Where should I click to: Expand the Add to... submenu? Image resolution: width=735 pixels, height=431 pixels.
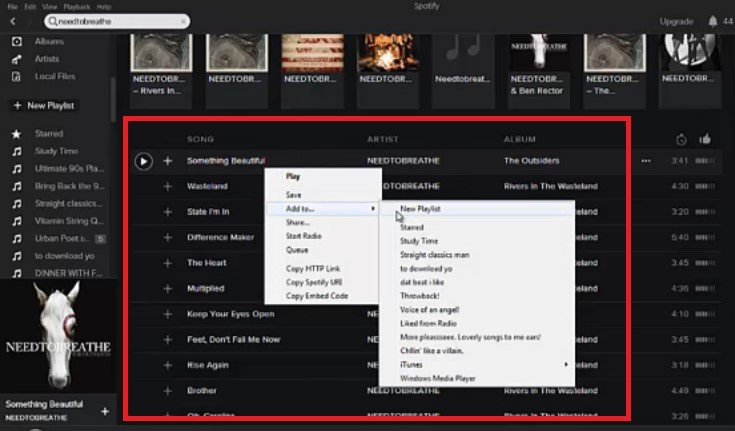click(323, 209)
